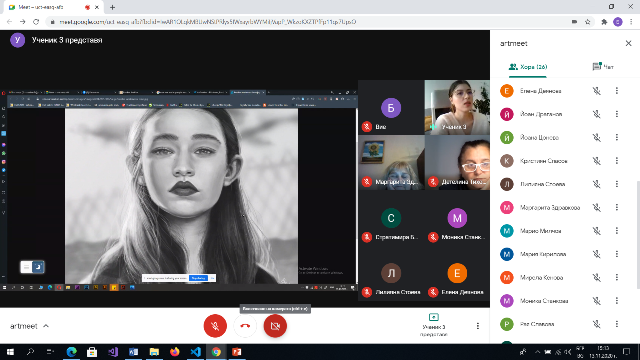The height and width of the screenshot is (360, 640).
Task: Open the Chrome extensions puzzle icon
Action: point(604,22)
